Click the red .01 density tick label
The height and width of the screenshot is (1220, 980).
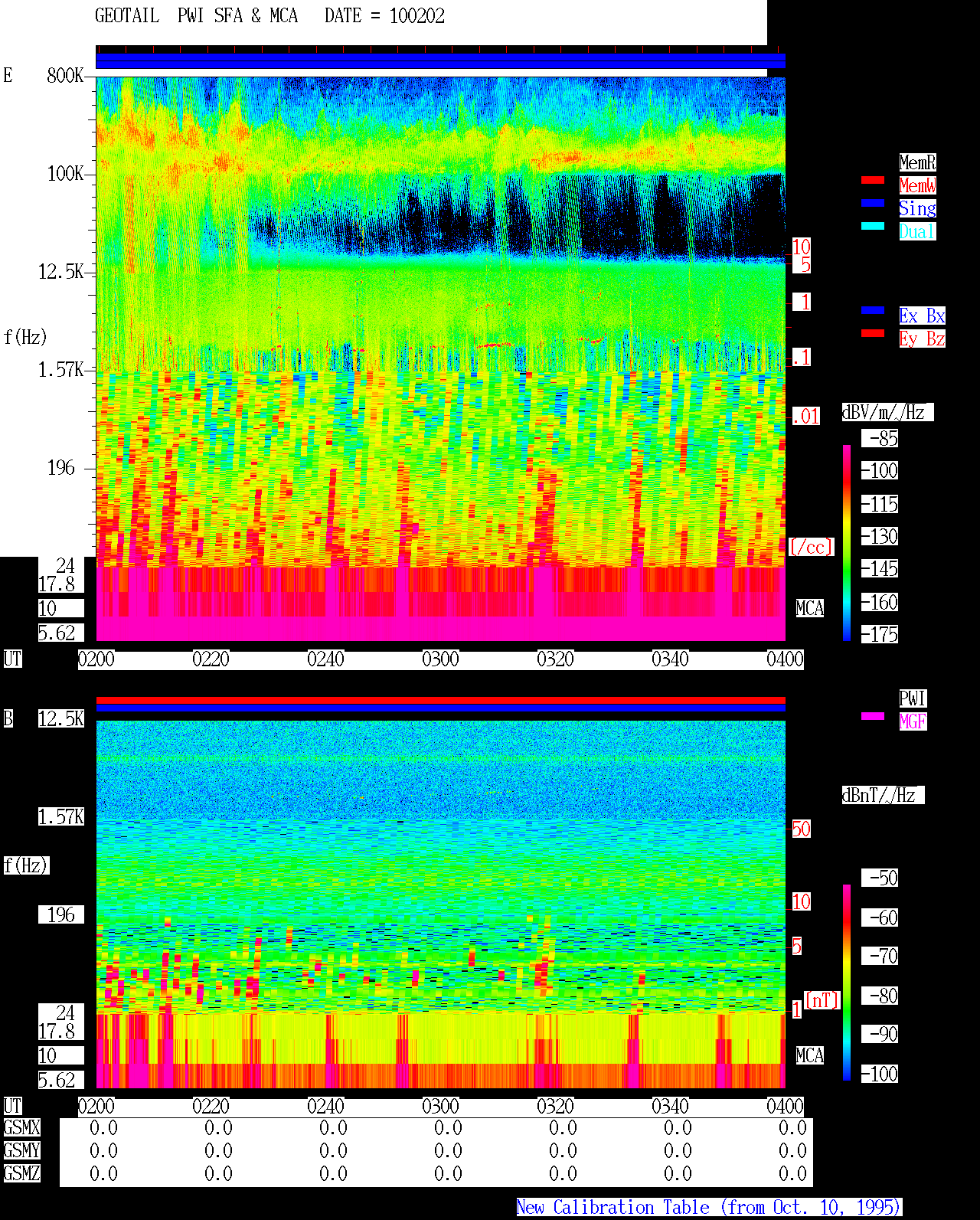pyautogui.click(x=805, y=417)
